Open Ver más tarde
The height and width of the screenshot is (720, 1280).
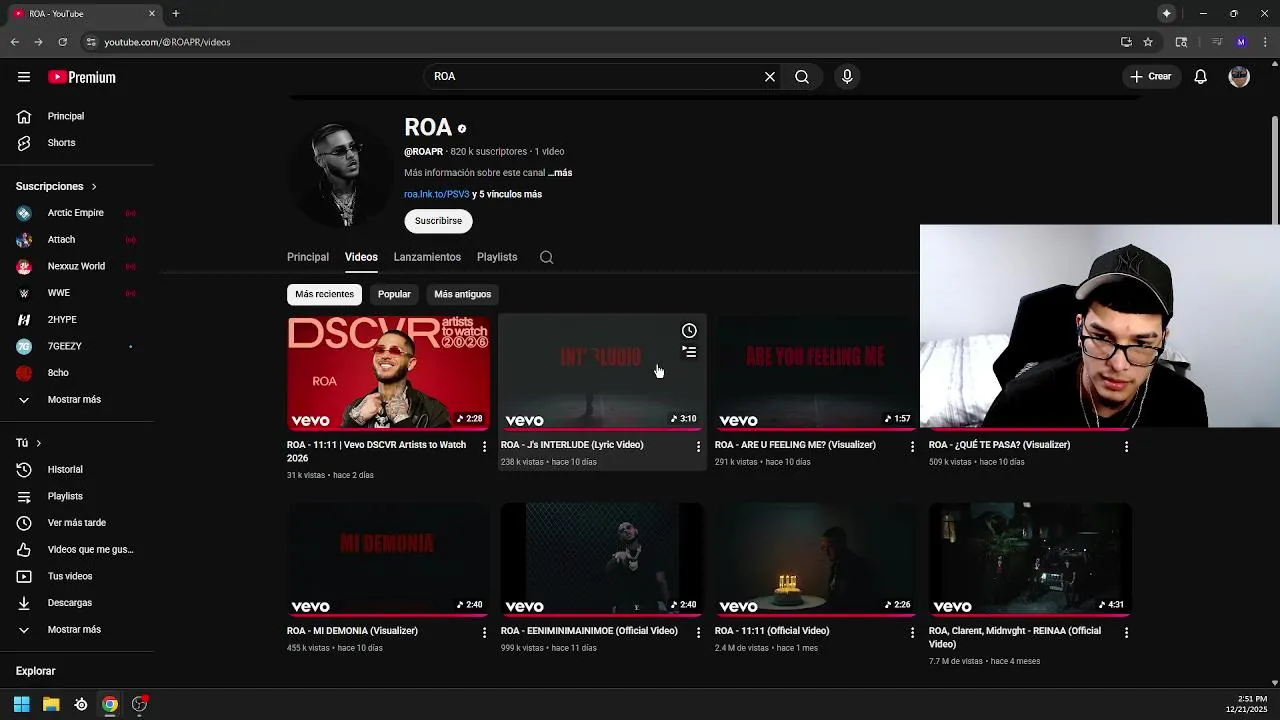point(77,523)
